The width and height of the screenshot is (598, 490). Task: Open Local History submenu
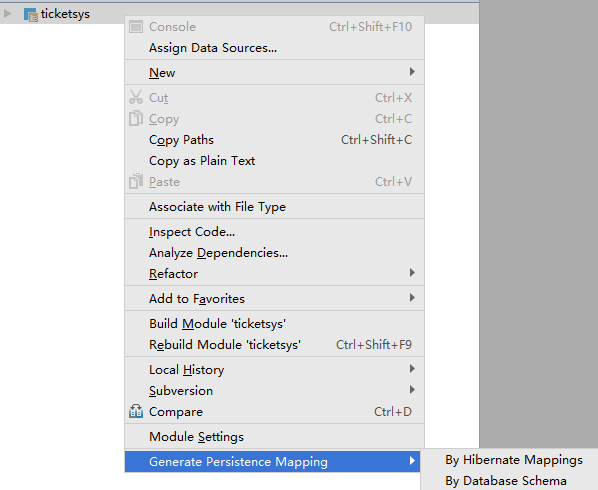(274, 370)
